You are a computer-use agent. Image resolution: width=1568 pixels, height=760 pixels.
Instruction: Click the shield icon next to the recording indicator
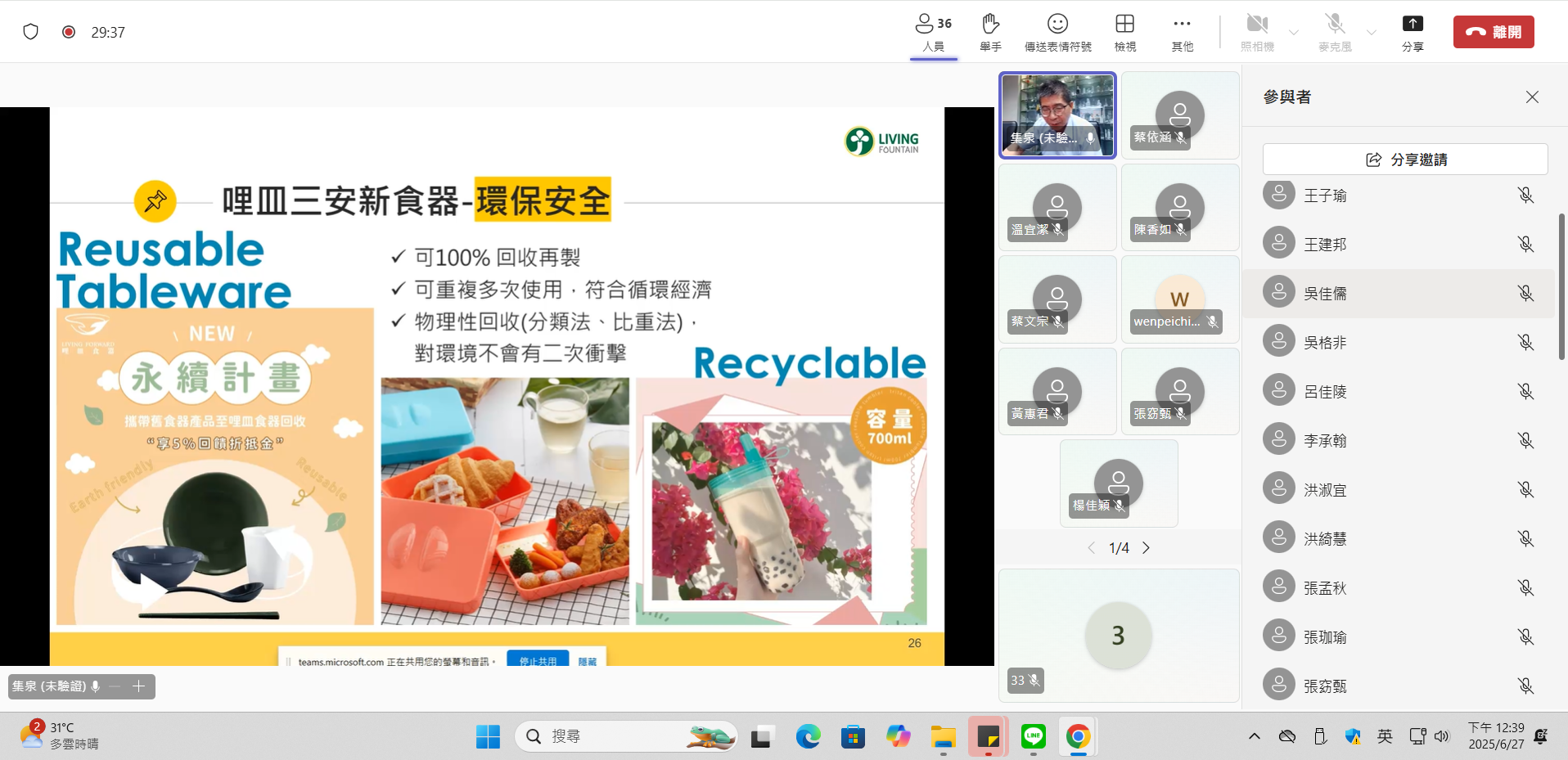(x=31, y=32)
